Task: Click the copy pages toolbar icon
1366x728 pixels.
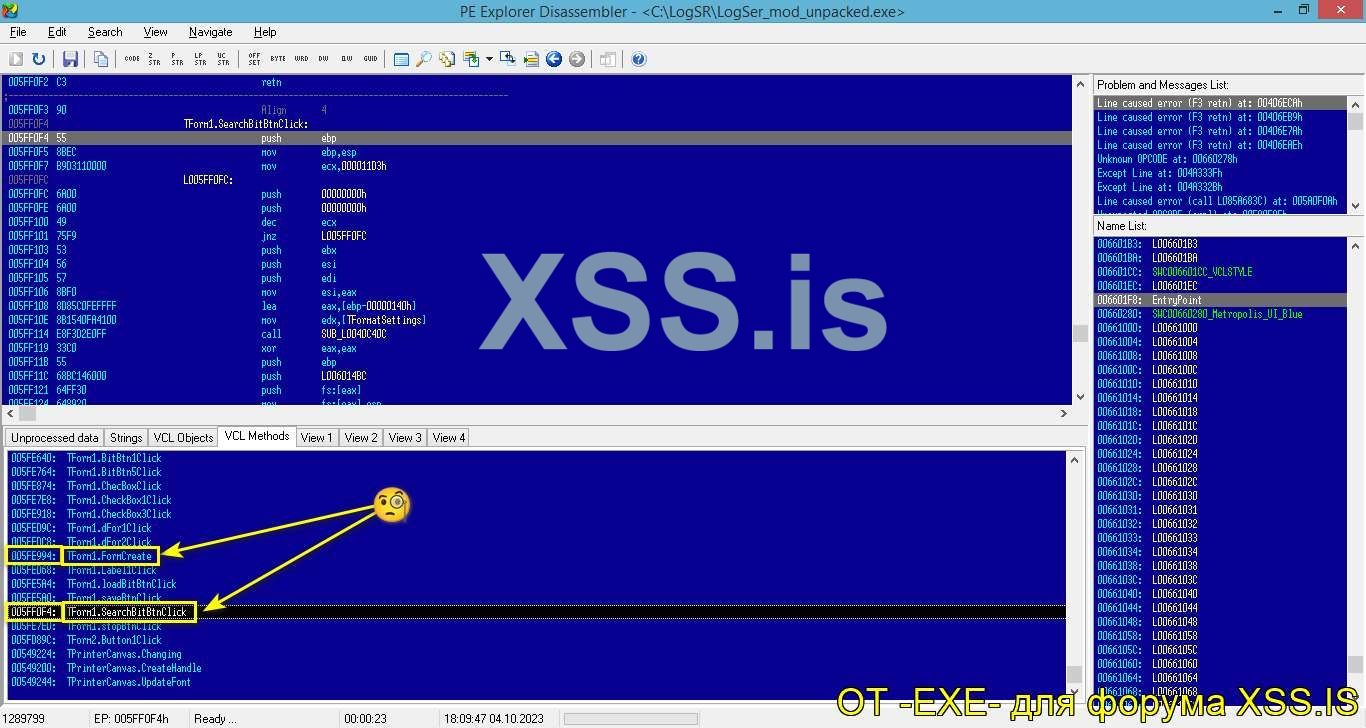Action: click(x=100, y=59)
